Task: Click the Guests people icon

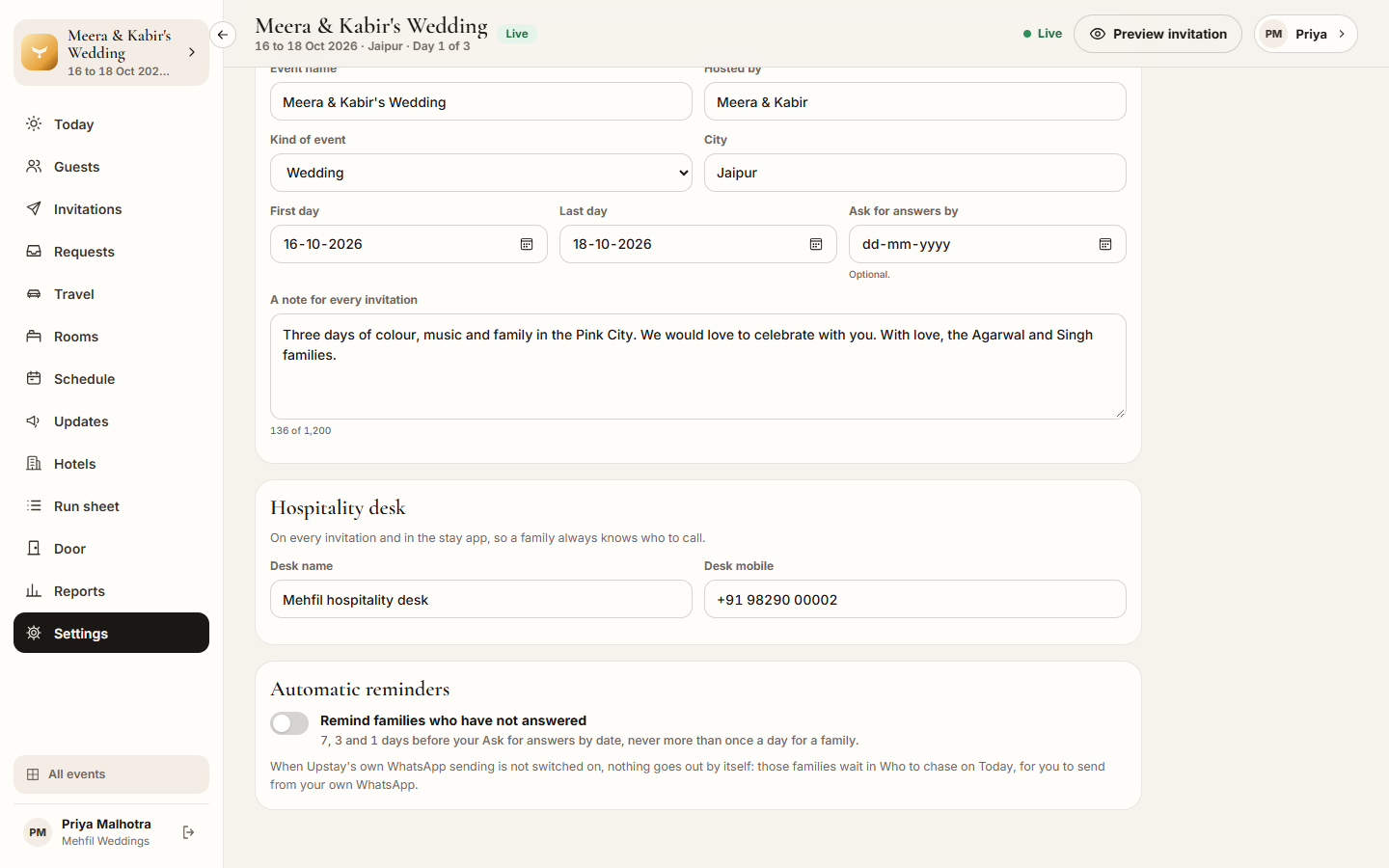Action: tap(34, 166)
